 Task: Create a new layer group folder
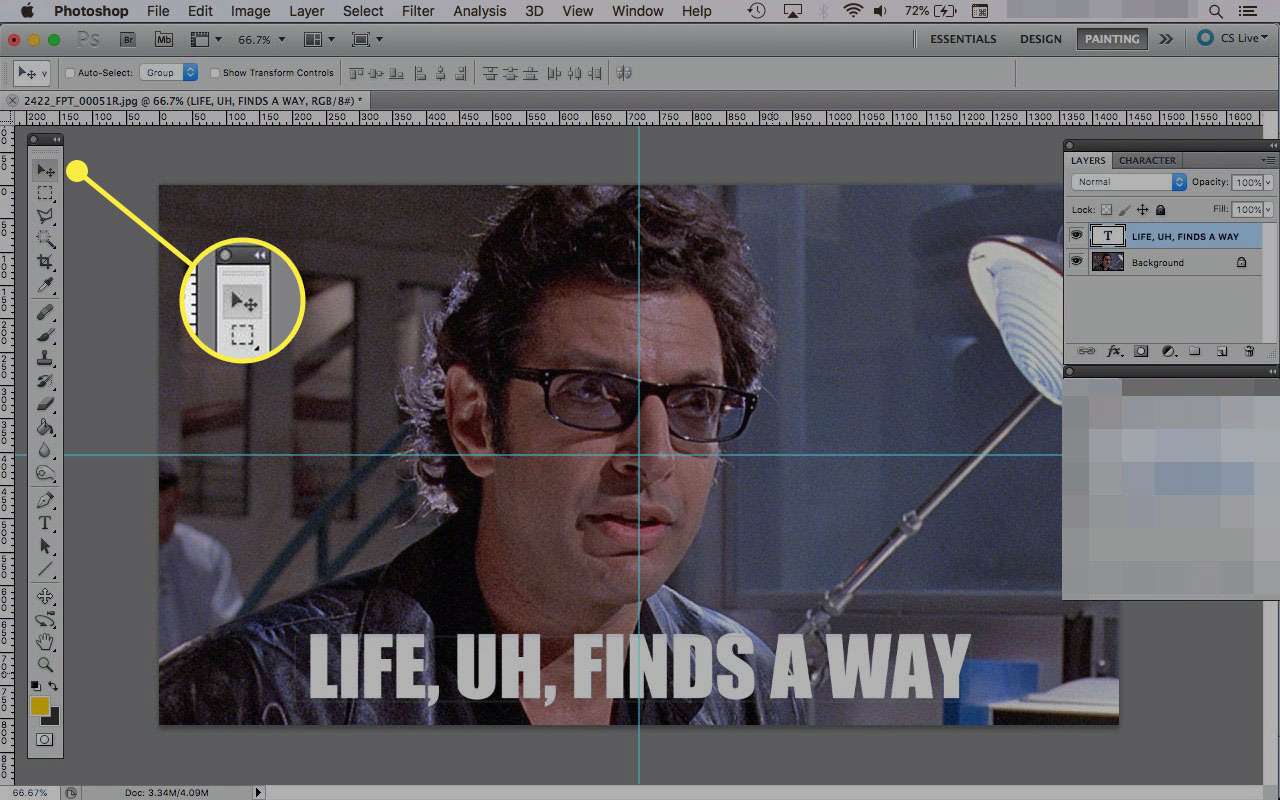click(1194, 352)
